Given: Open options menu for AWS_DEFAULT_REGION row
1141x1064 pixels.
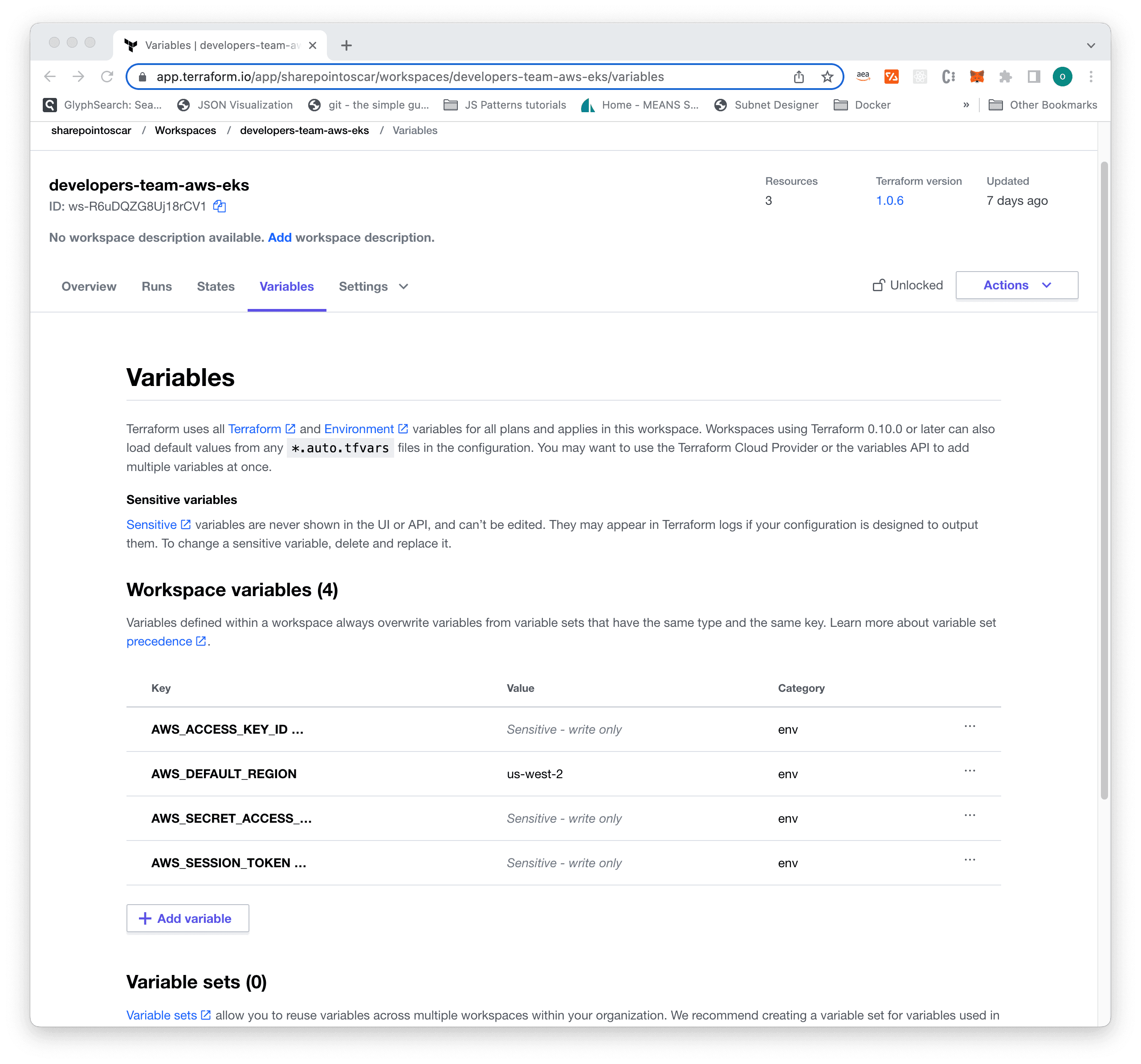Looking at the screenshot, I should pos(970,771).
